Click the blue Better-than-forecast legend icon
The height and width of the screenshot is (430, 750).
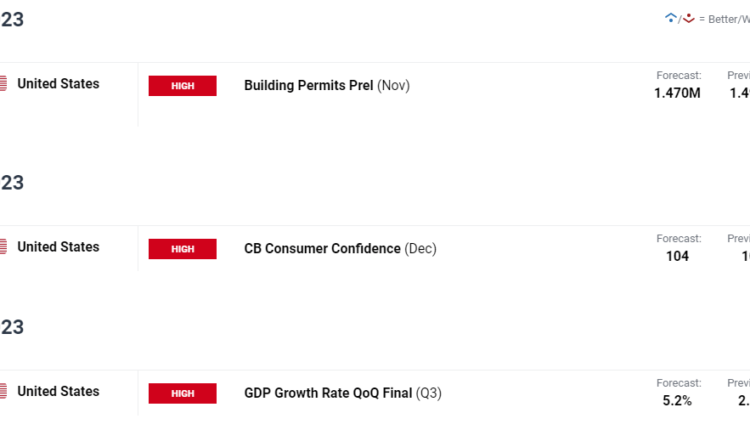click(671, 18)
